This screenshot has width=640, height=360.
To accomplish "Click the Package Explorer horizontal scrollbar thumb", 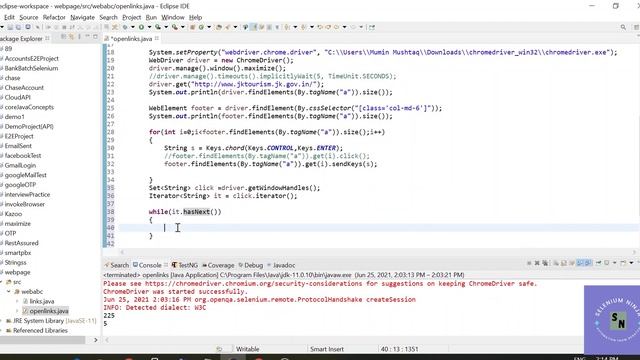I will click(42, 340).
